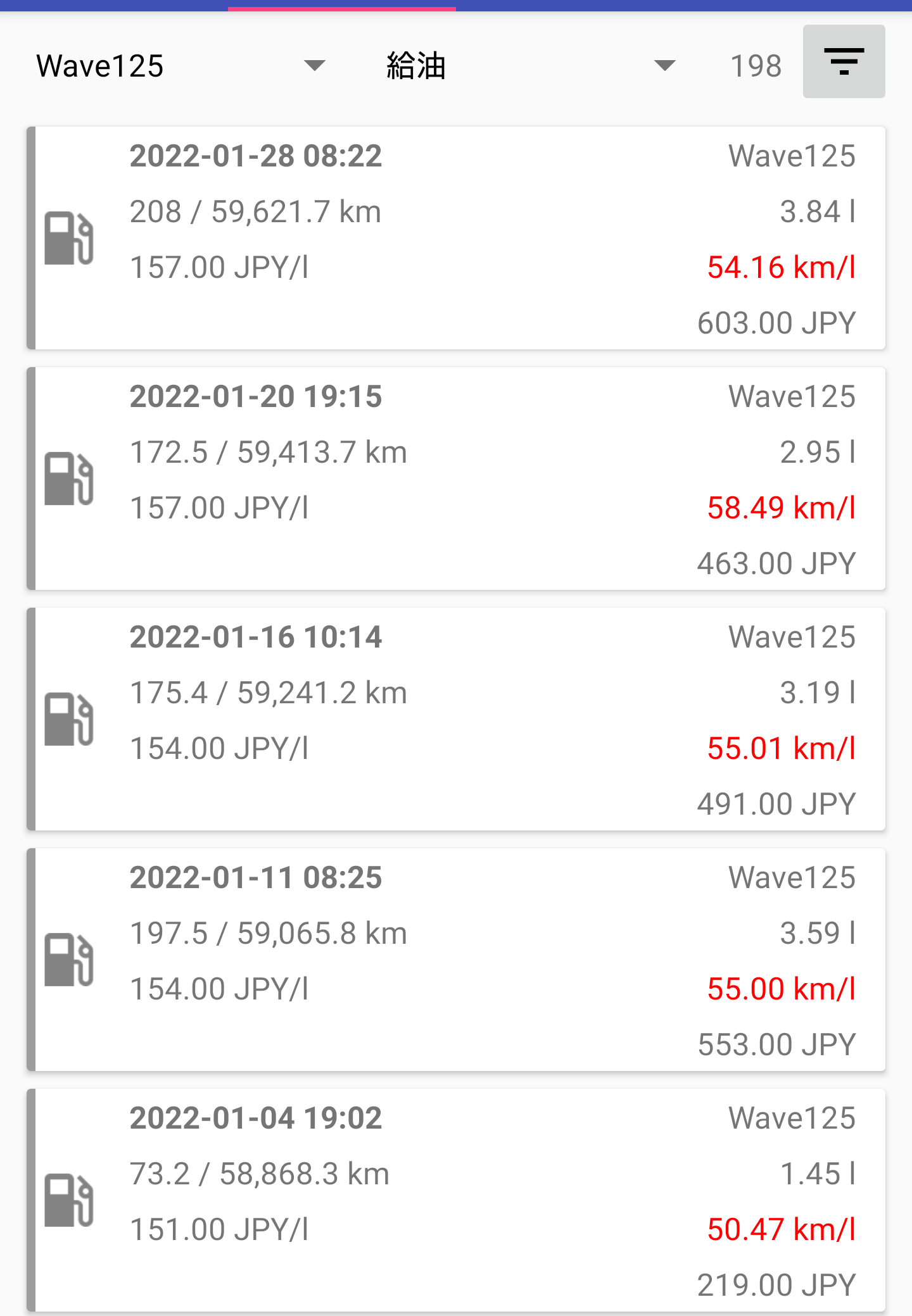Open the filter options button
Screen dimensions: 912x1316
[x=844, y=61]
